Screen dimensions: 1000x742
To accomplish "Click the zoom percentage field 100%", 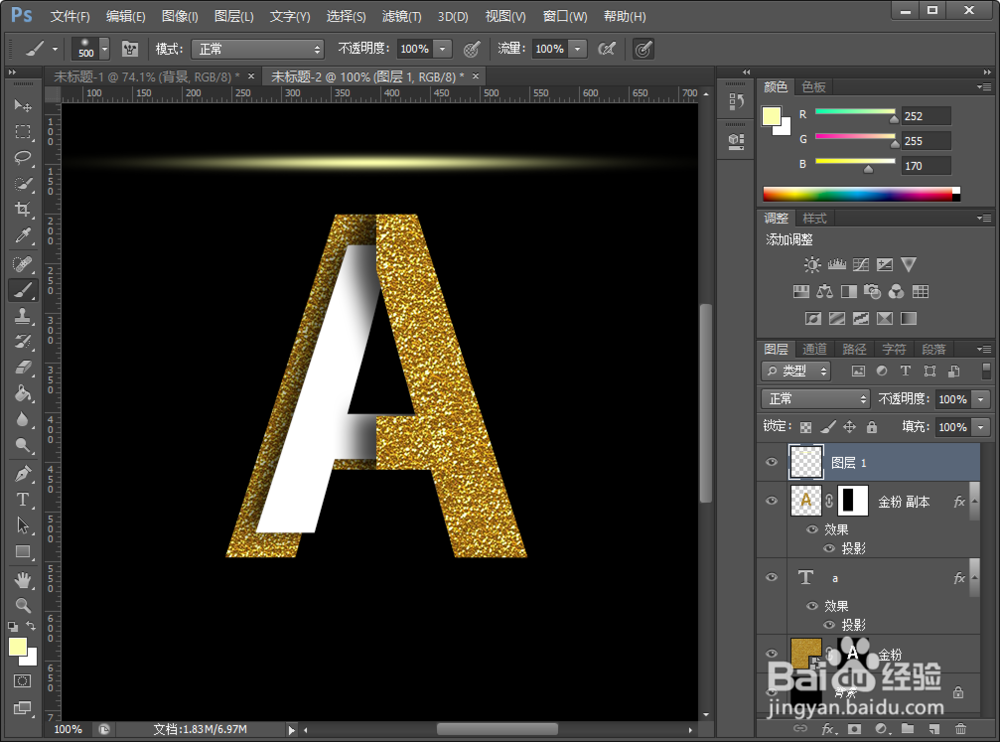I will [x=68, y=729].
